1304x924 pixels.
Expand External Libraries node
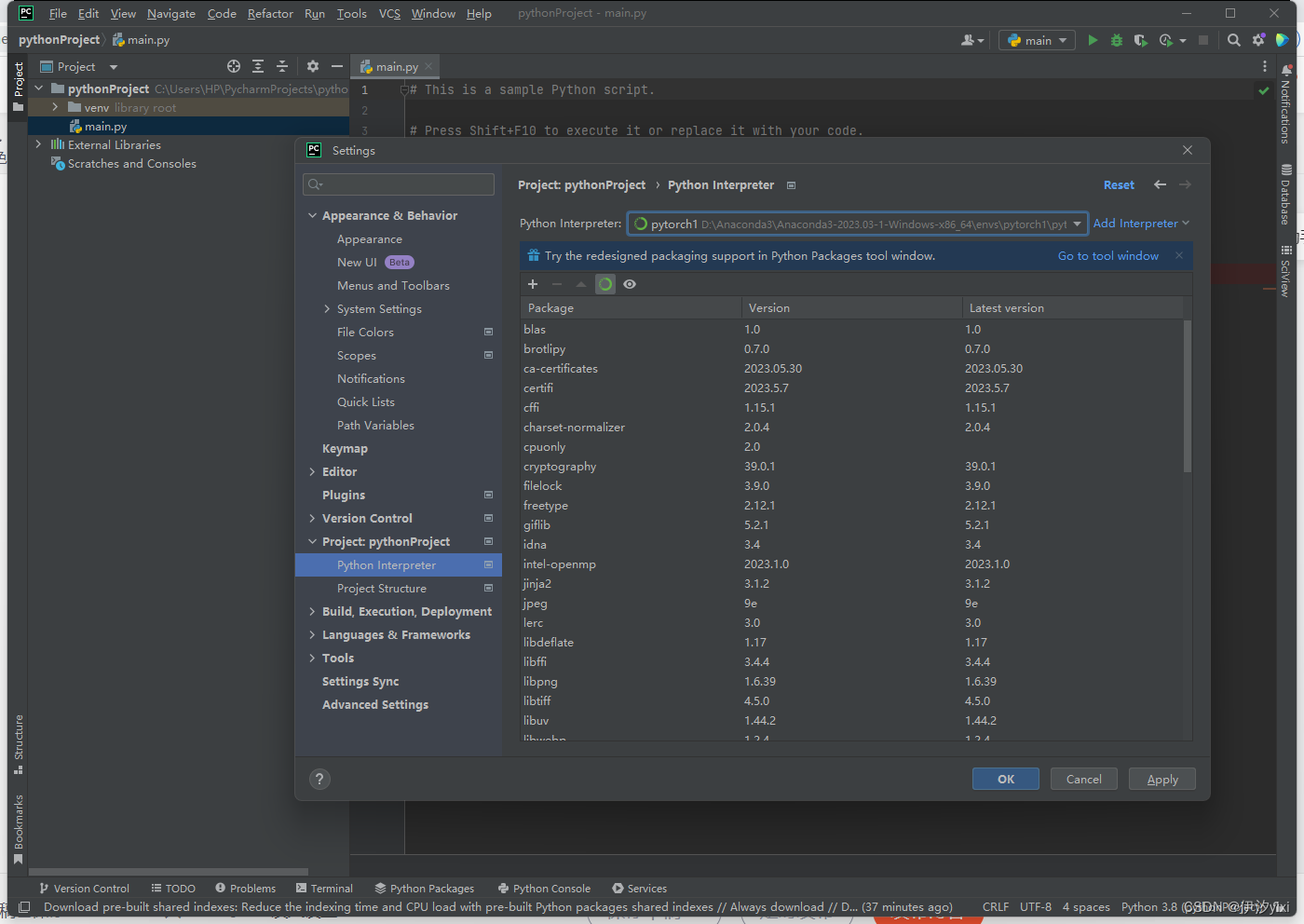(38, 145)
